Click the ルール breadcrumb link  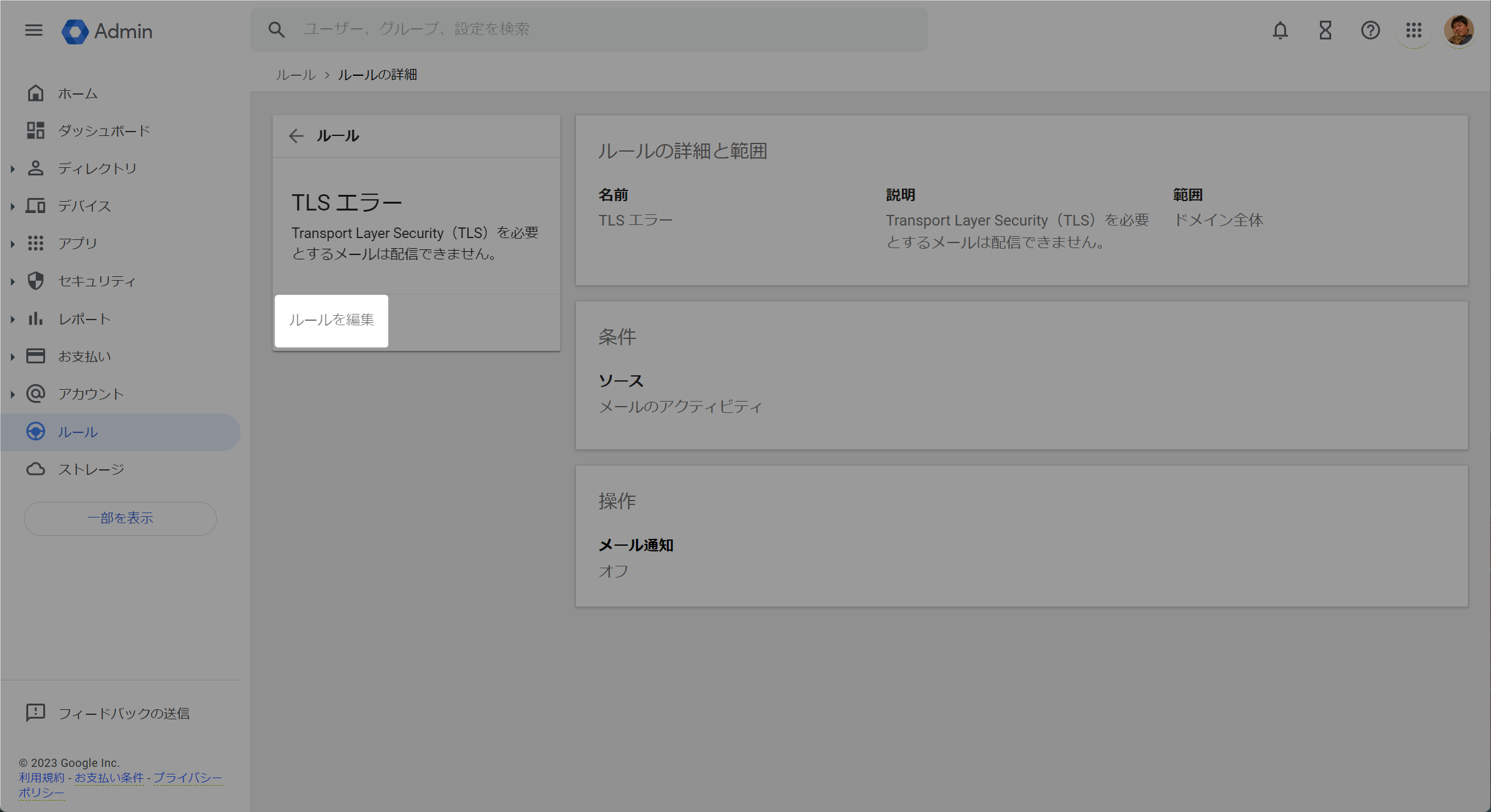click(x=296, y=75)
